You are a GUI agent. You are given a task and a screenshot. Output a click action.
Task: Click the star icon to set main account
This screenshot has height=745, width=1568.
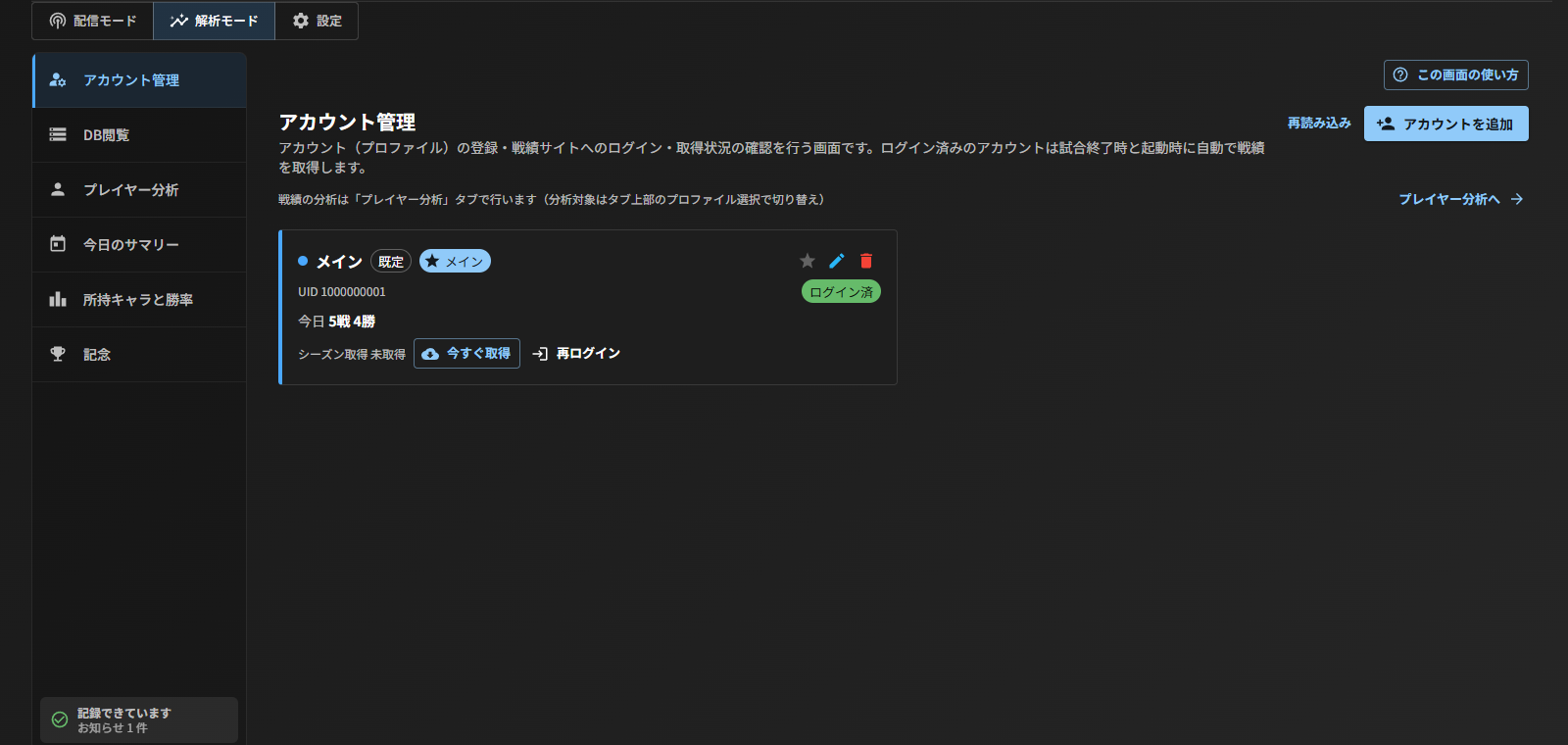pos(808,261)
